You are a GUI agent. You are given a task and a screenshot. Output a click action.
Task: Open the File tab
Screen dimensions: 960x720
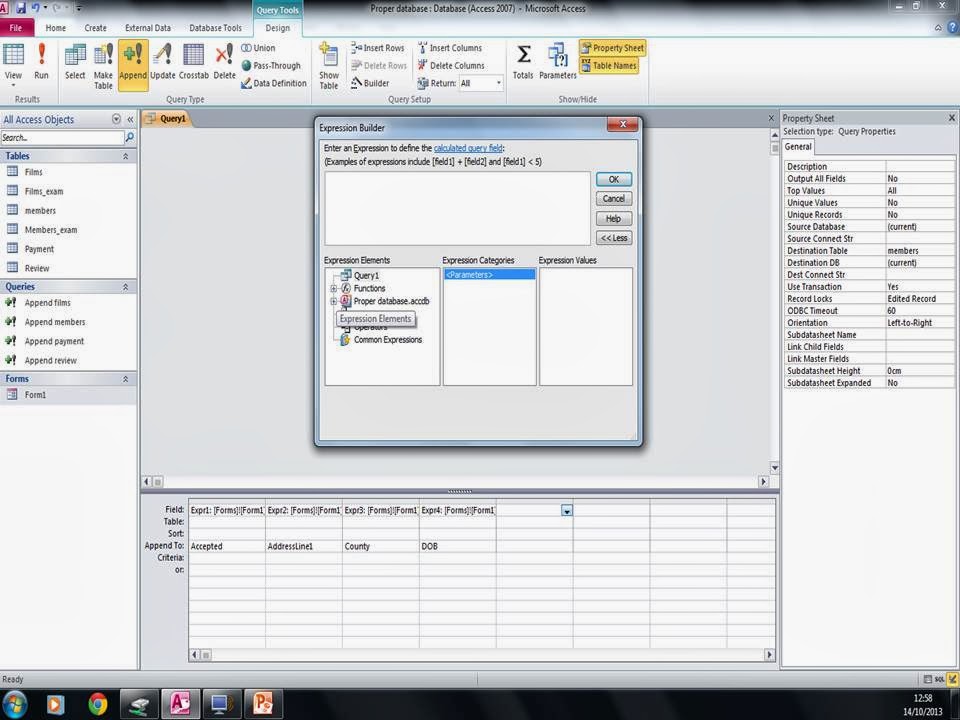[16, 28]
